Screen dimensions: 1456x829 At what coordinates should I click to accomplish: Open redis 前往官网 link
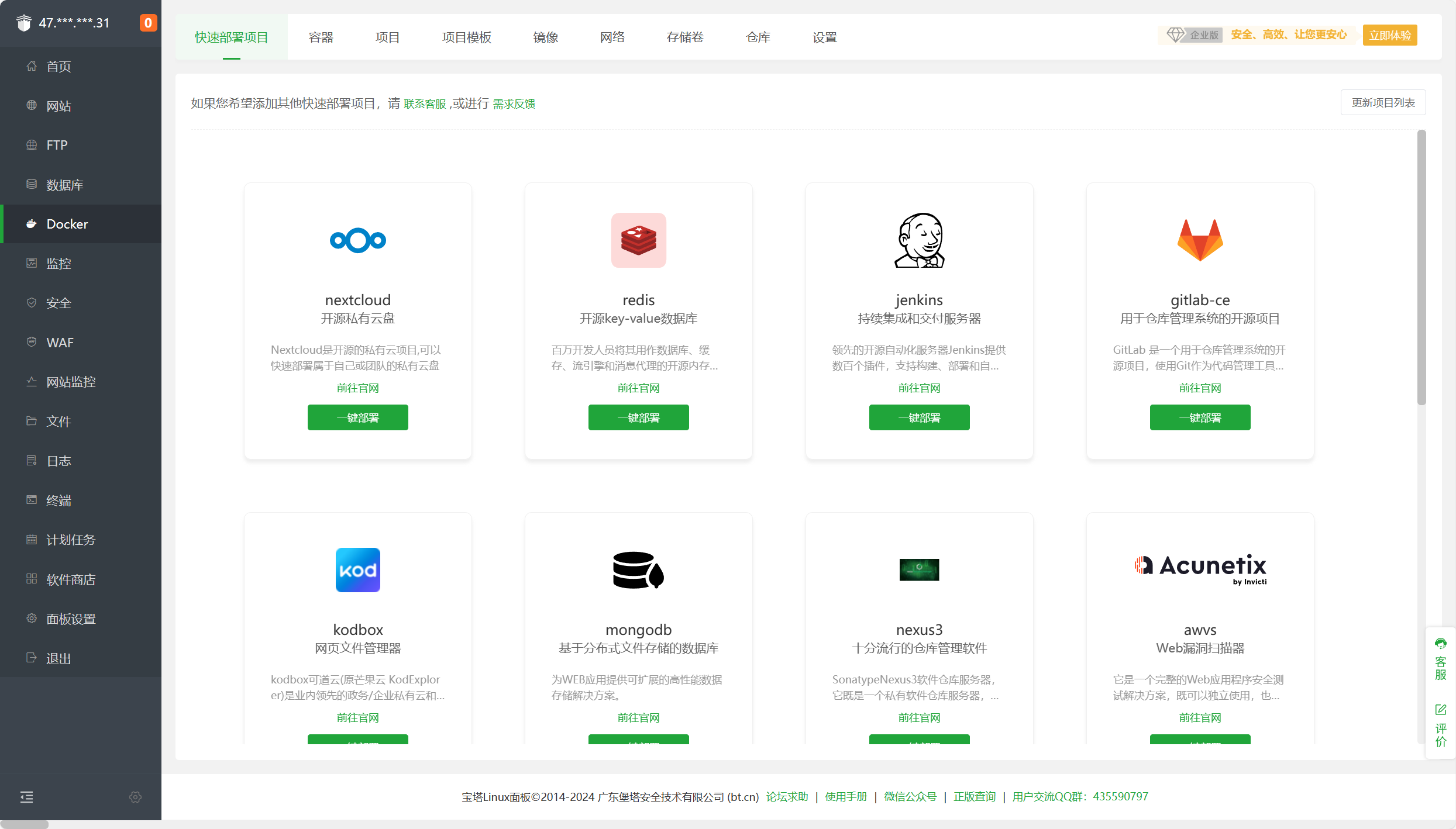point(639,388)
